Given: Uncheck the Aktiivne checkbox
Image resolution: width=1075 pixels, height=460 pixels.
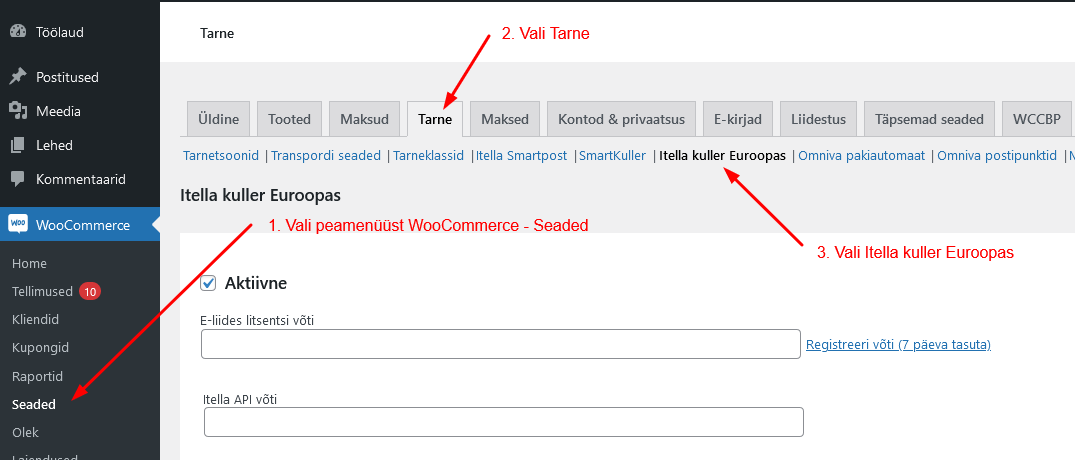Looking at the screenshot, I should (209, 283).
